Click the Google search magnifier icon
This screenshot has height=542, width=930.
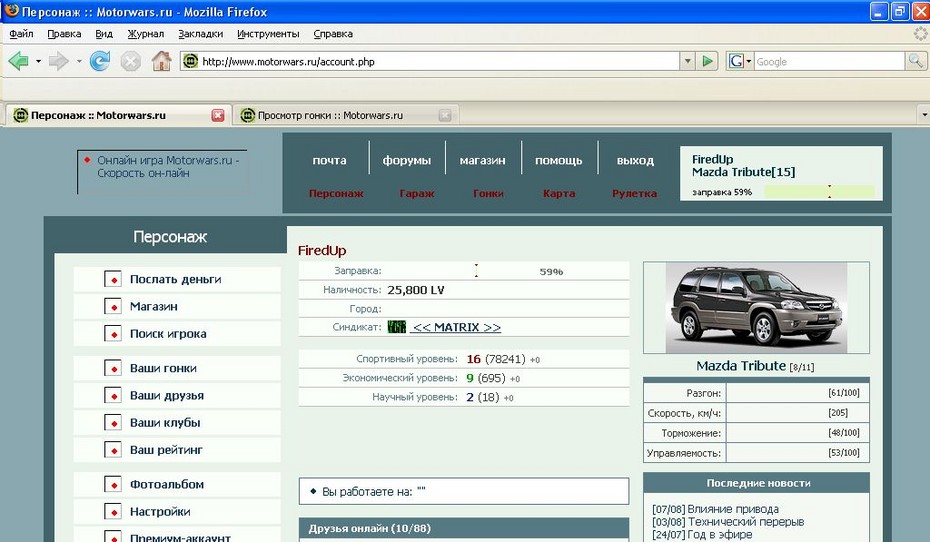coord(916,61)
